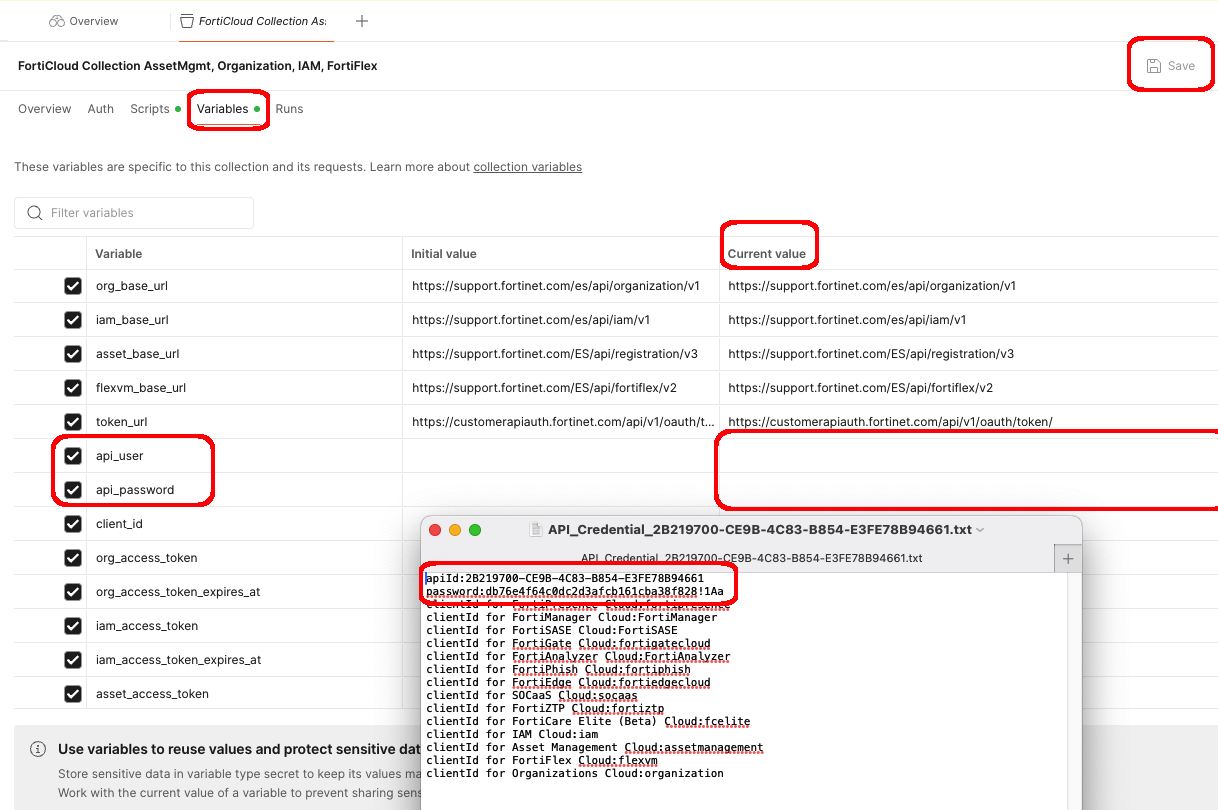1218x810 pixels.
Task: Click clientId for FortiSASE Cloud line
Action: click(x=552, y=630)
